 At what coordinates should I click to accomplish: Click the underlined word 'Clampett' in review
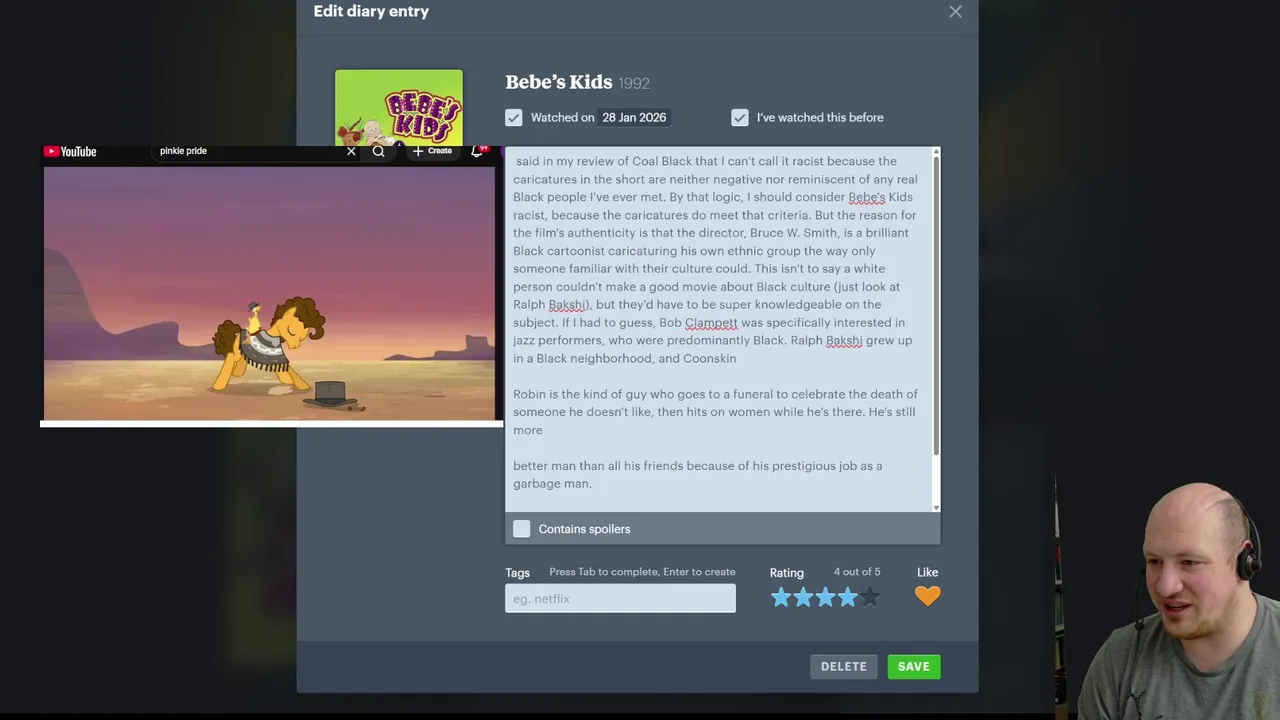point(711,322)
